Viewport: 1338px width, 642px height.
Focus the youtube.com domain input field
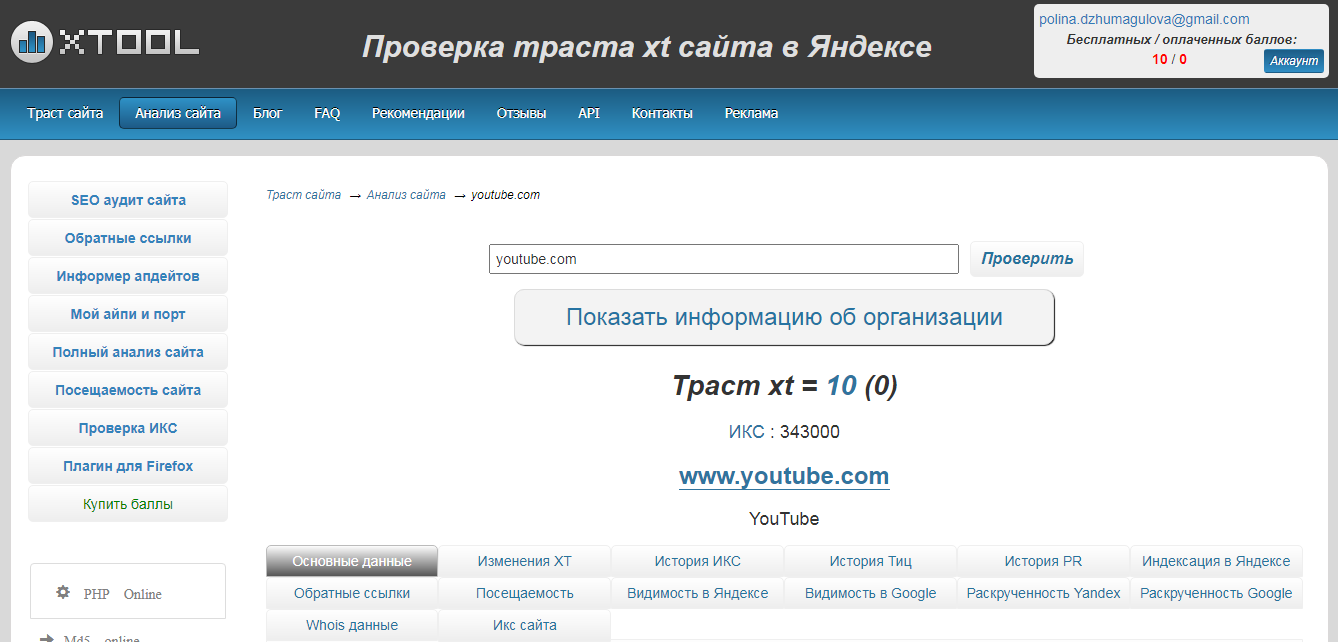724,259
